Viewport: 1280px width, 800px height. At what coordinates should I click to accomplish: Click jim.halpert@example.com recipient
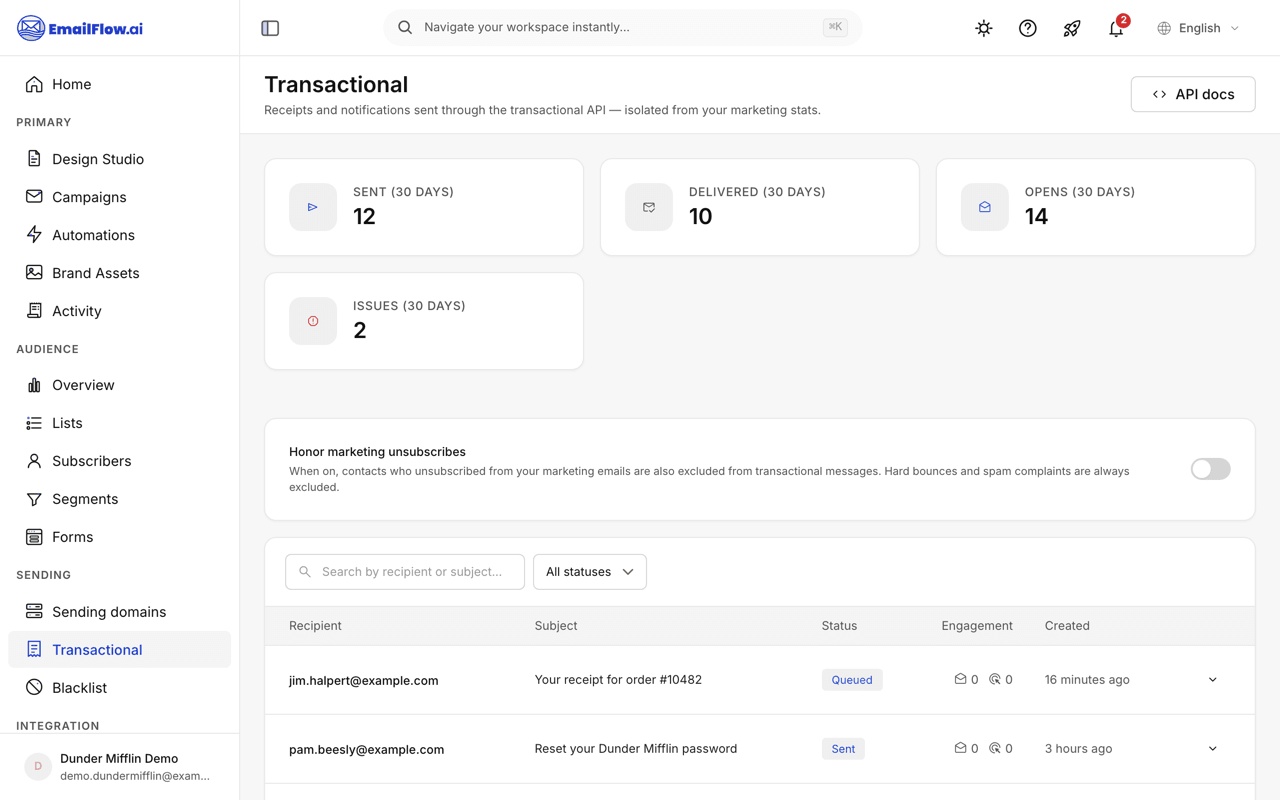click(x=363, y=680)
